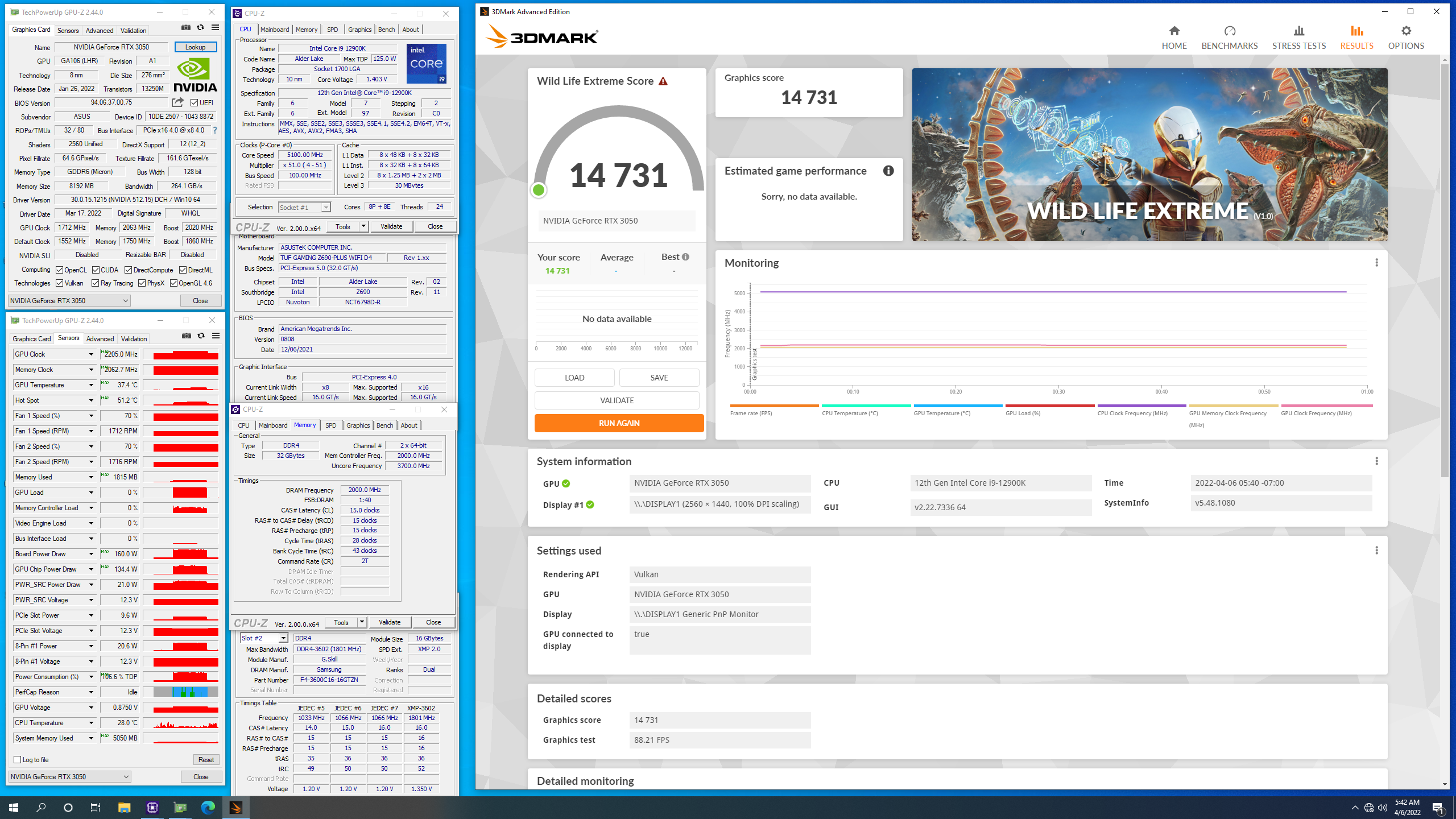
Task: Click refresh icon in GPU-Z Sensors window
Action: pos(201,336)
